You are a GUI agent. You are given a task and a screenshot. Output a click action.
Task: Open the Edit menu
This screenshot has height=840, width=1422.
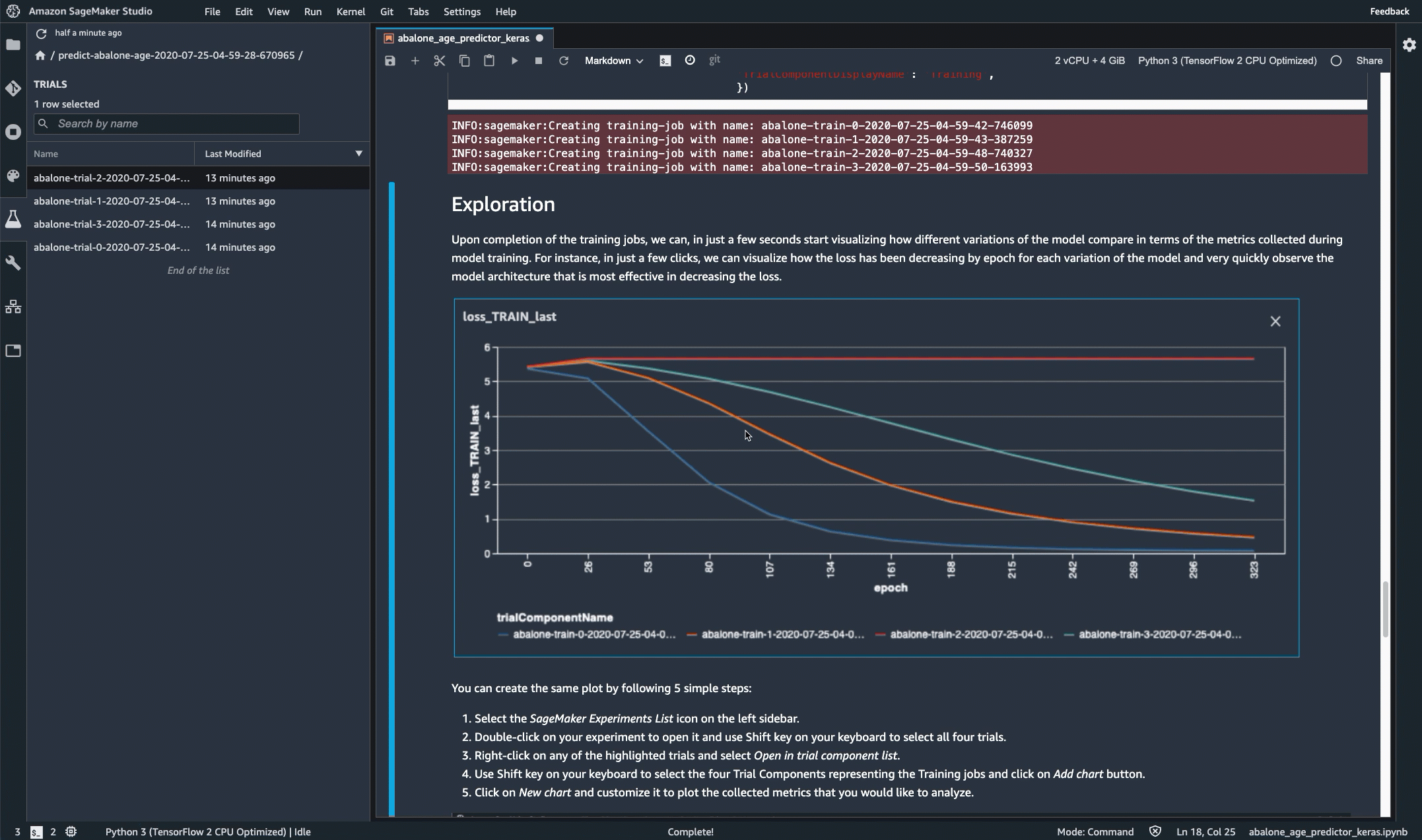(x=244, y=12)
